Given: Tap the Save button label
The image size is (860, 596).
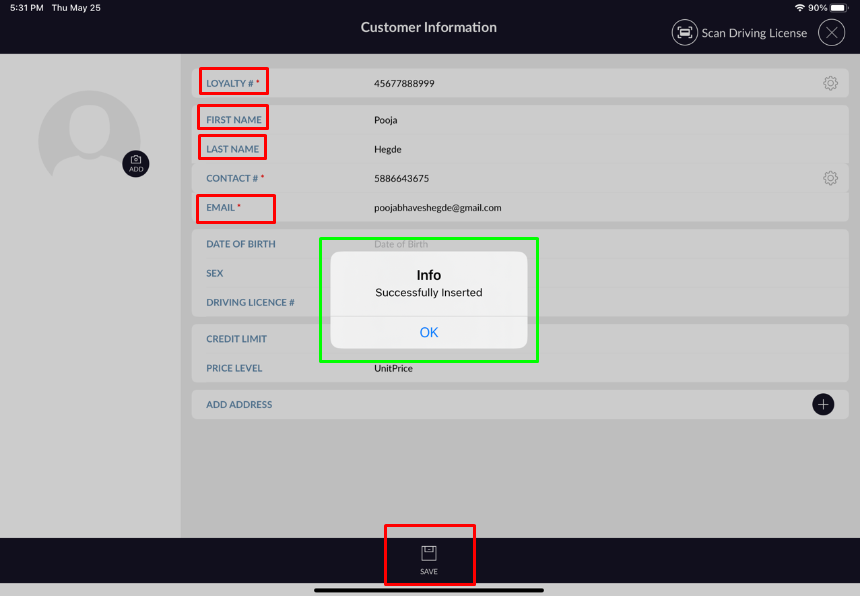Looking at the screenshot, I should tap(429, 570).
